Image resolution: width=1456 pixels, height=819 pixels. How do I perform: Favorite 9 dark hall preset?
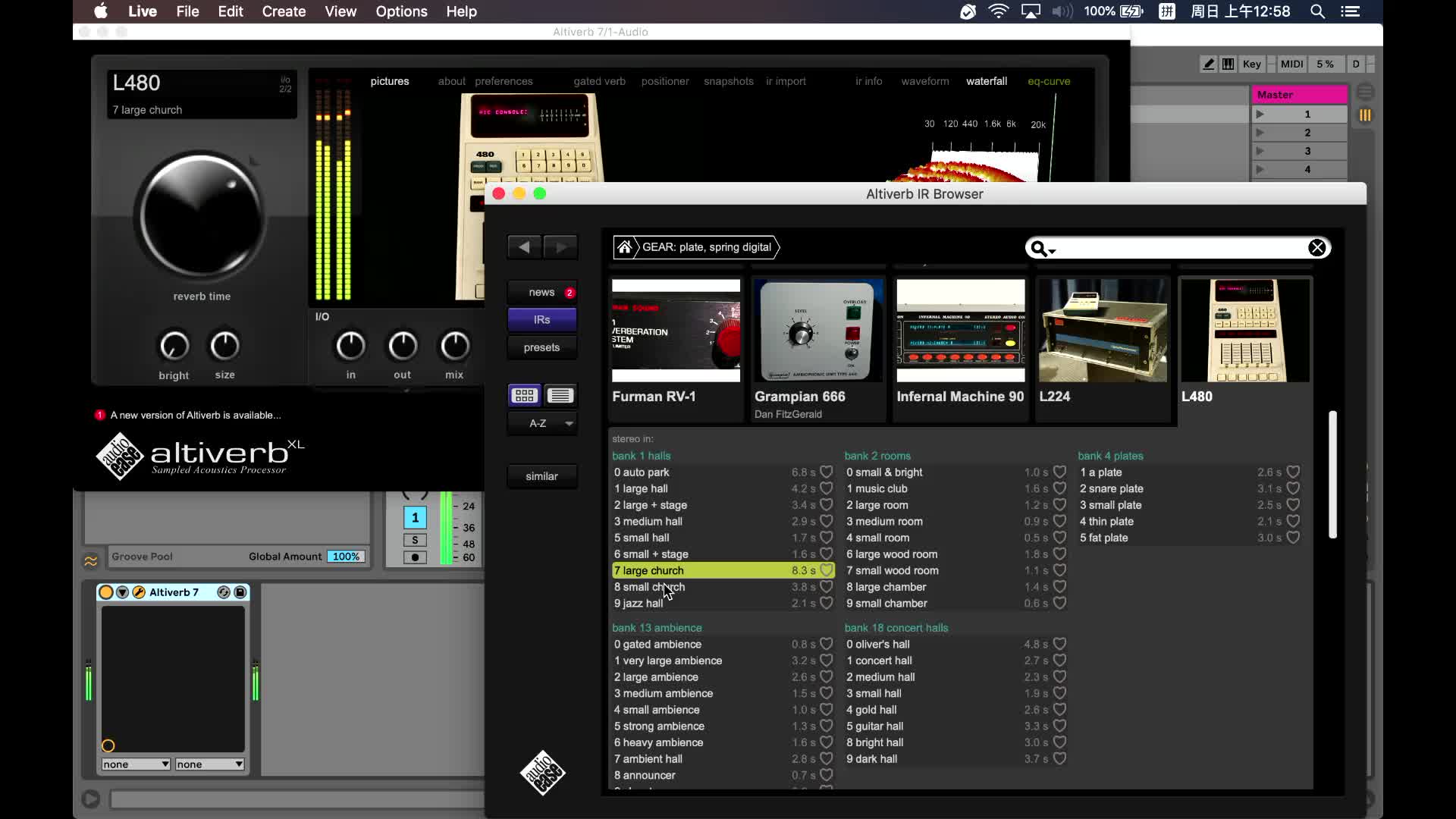(x=1059, y=758)
